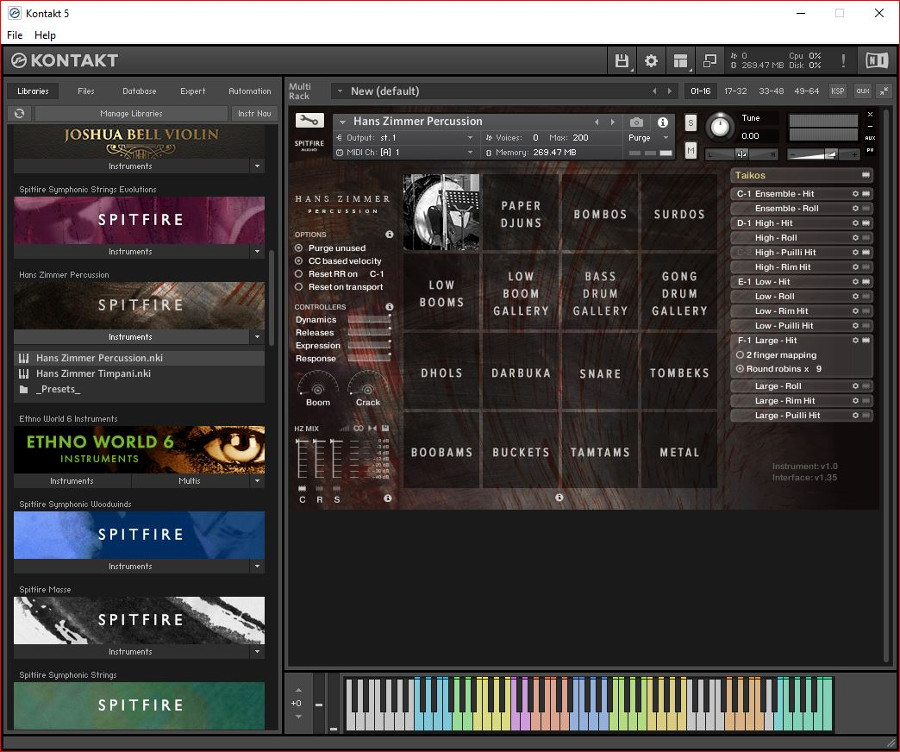Expand Symphonic Strings Evolutions Instruments arrow
Screen dimensions: 900x752
(x=257, y=251)
